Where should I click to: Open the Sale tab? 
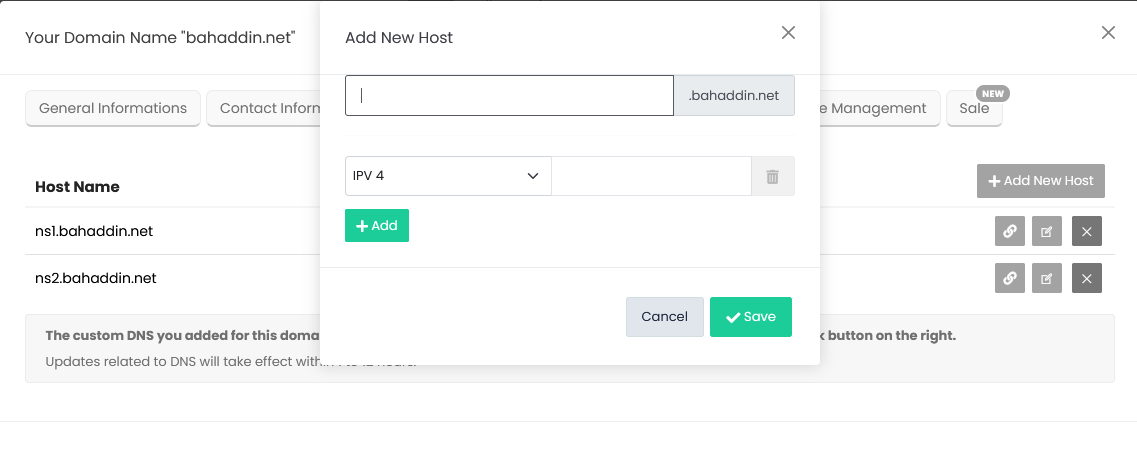coord(974,108)
